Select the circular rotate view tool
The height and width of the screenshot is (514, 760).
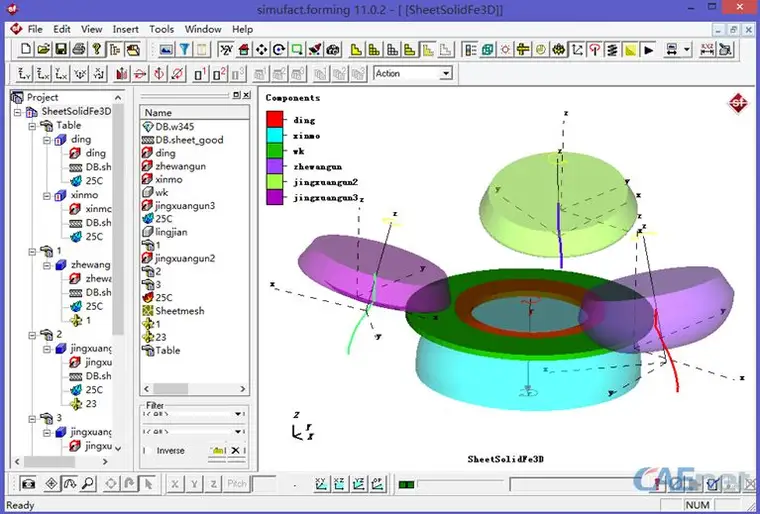coord(279,49)
